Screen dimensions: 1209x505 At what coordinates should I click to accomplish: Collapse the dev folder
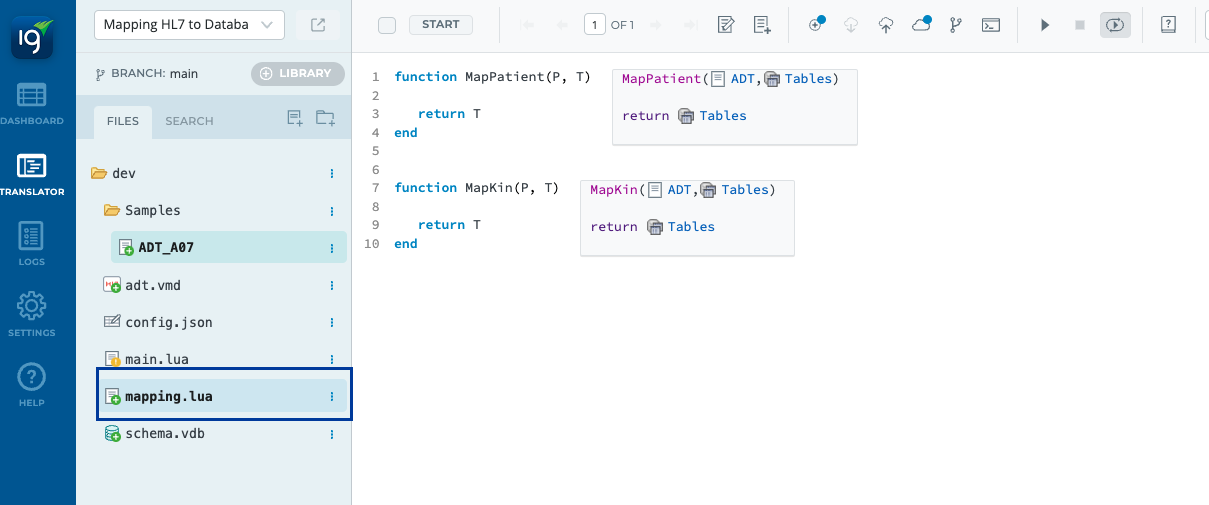99,173
